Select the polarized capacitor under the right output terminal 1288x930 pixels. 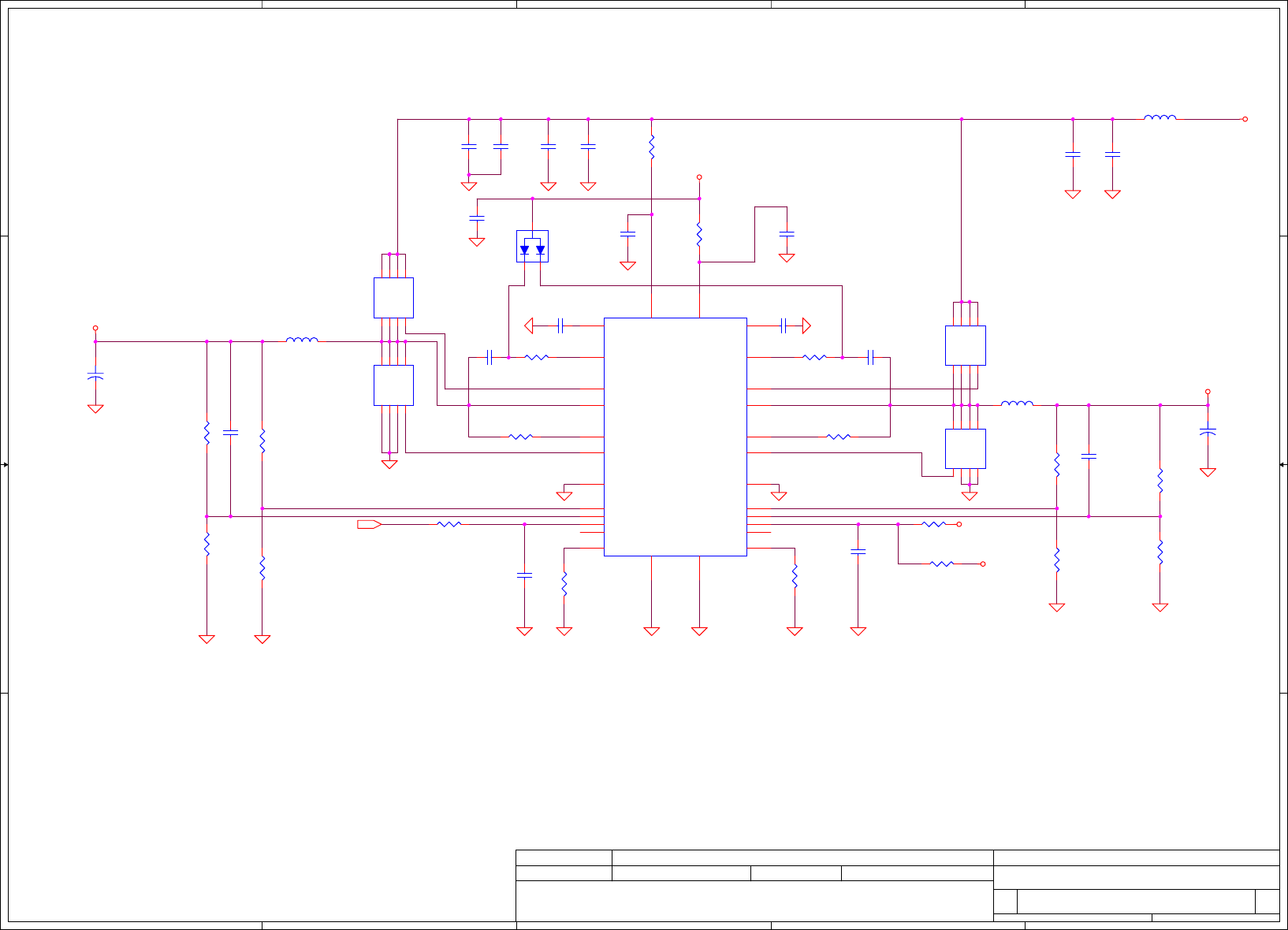1208,431
